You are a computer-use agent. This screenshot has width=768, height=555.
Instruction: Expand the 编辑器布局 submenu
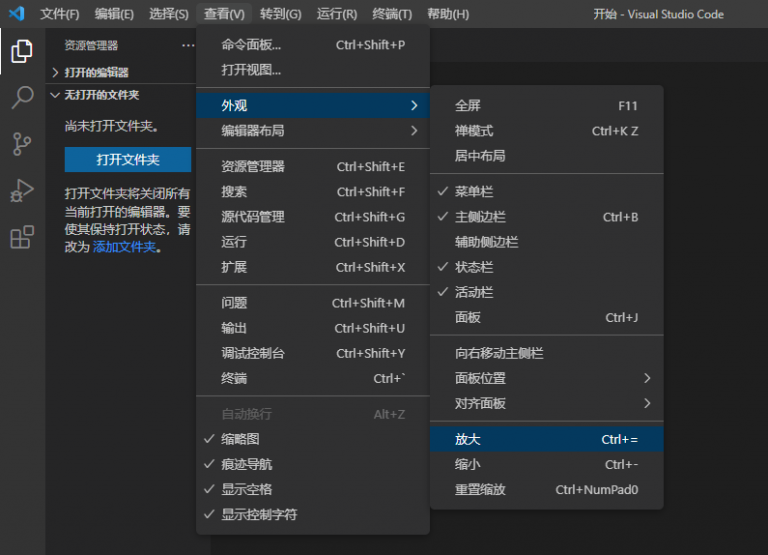[313, 131]
